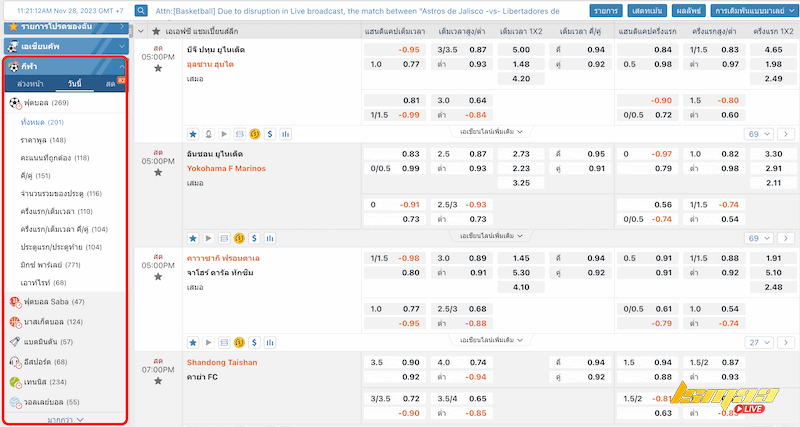Play live stream for BG Pathum match

pos(223,134)
